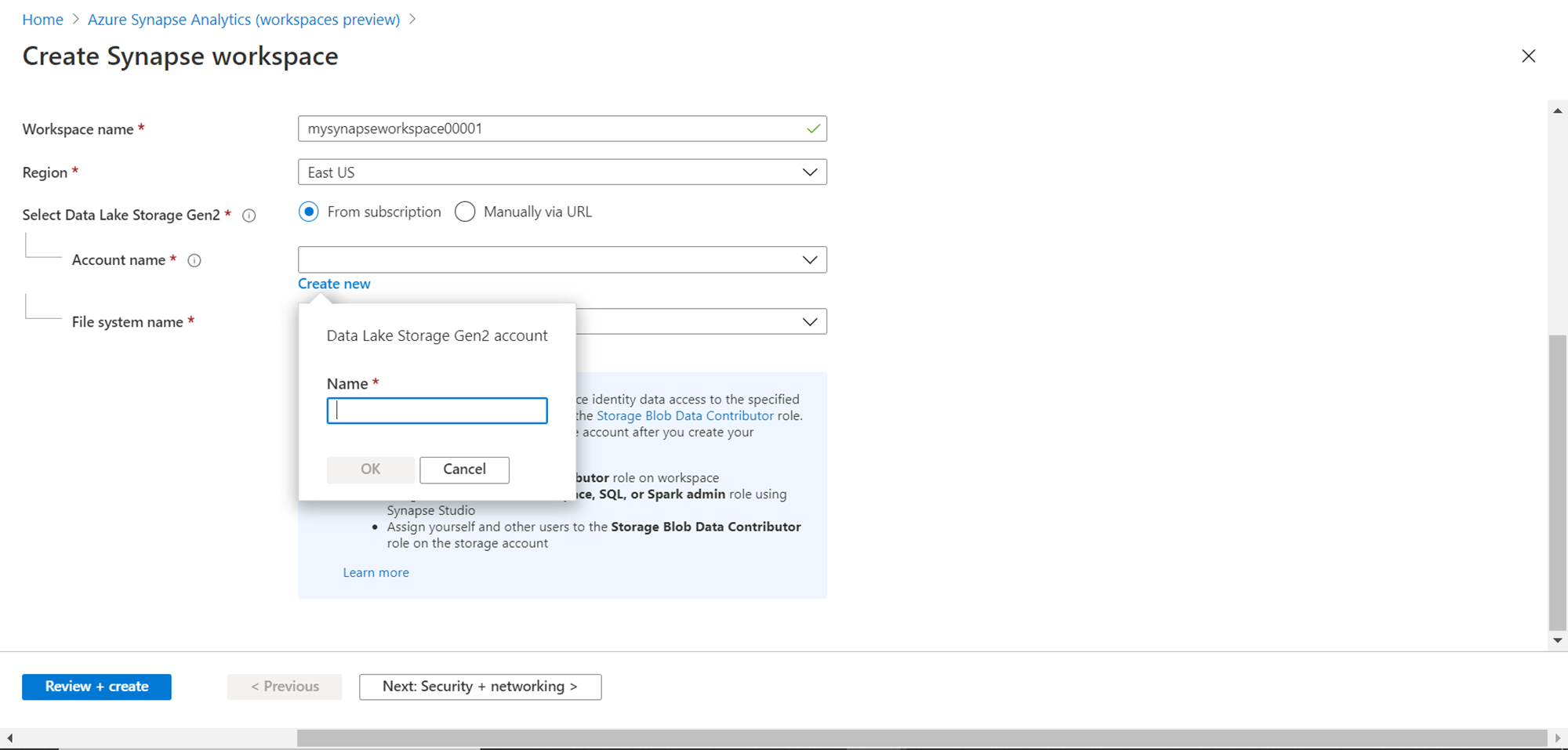The image size is (1568, 750).
Task: Click OK in the storage account popup
Action: point(370,469)
